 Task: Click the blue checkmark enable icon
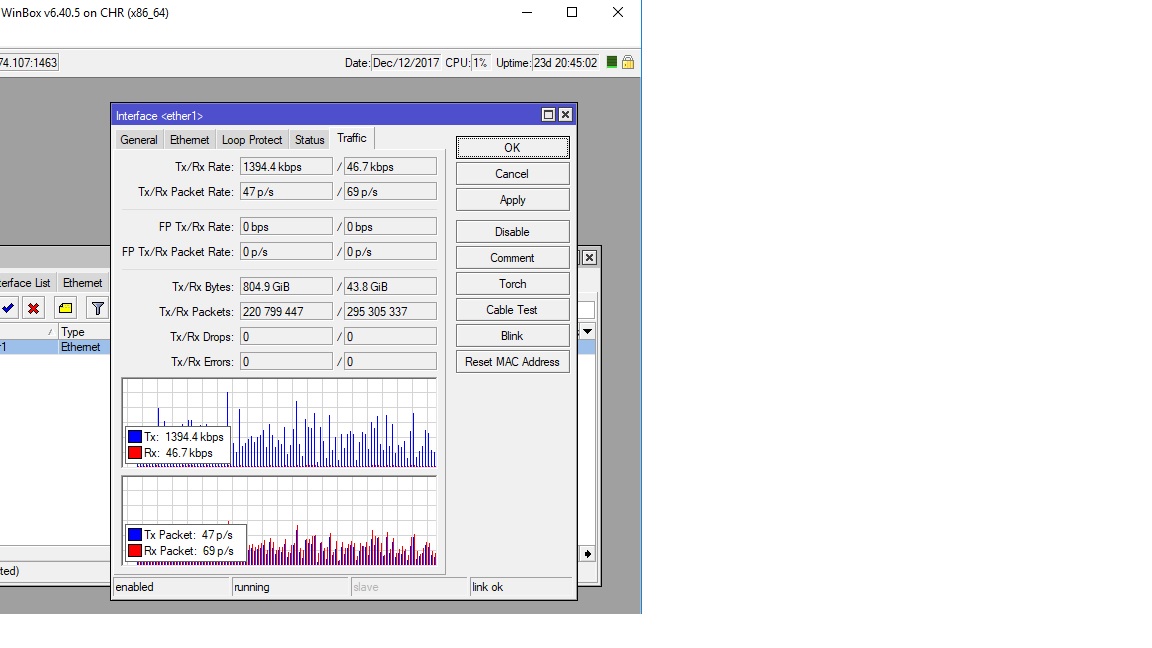click(x=8, y=308)
